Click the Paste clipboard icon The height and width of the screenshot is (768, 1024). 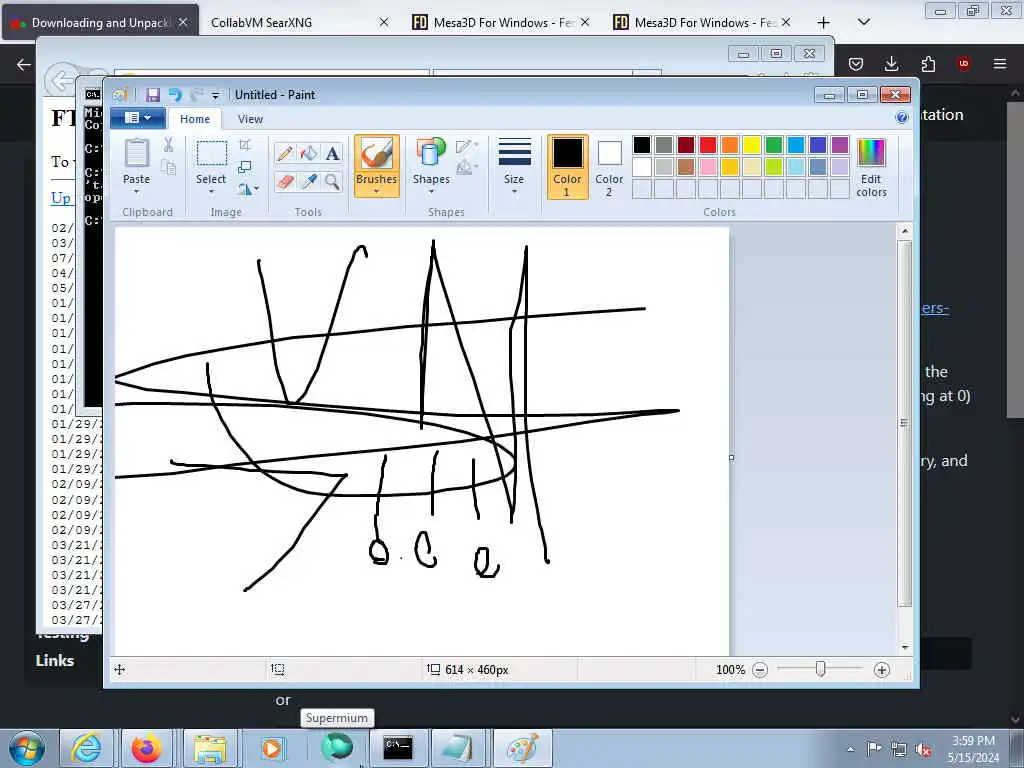click(x=136, y=154)
